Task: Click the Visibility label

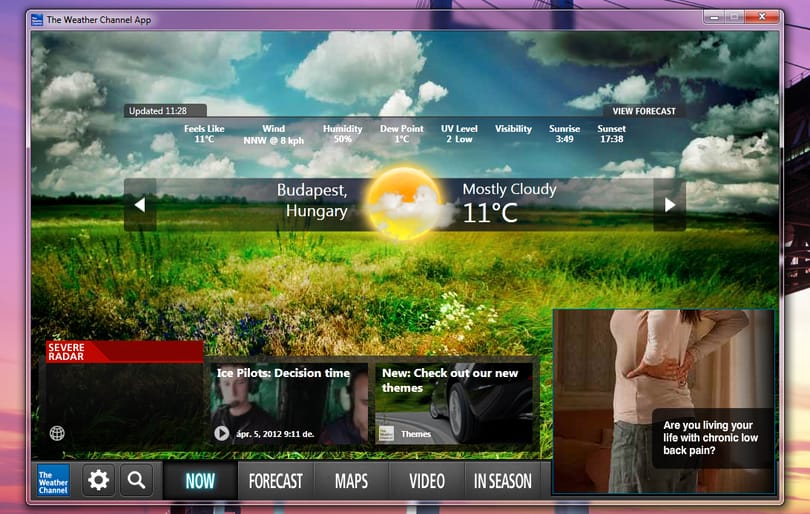Action: pyautogui.click(x=513, y=129)
